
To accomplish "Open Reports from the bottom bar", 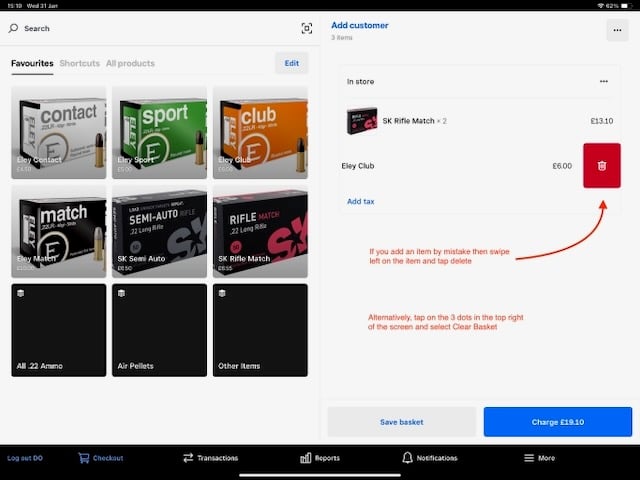I will 320,458.
